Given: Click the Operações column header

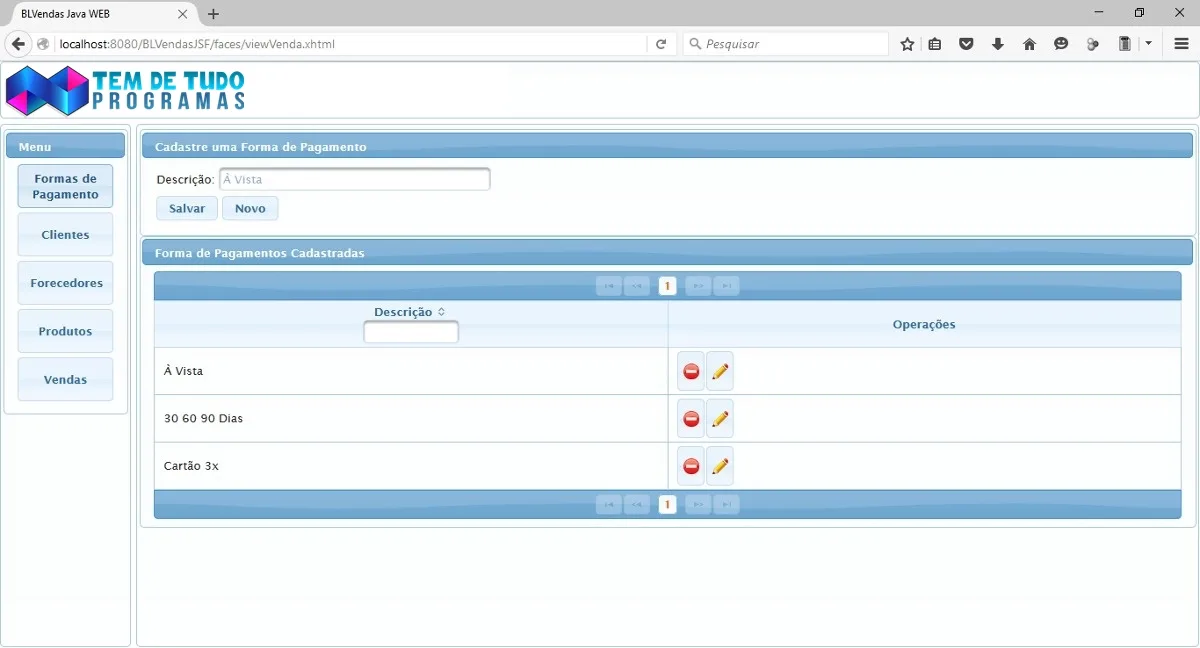Looking at the screenshot, I should tap(924, 324).
